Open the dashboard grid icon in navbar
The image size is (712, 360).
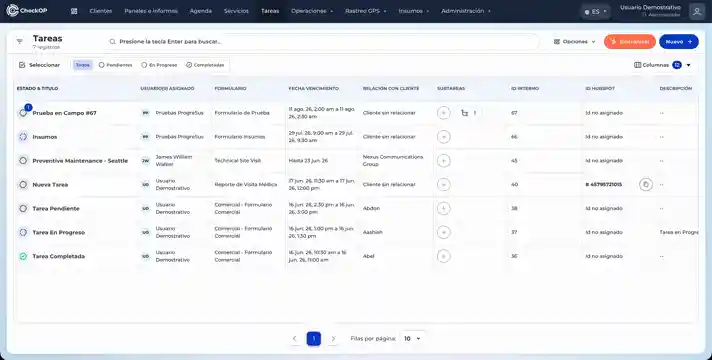74,11
